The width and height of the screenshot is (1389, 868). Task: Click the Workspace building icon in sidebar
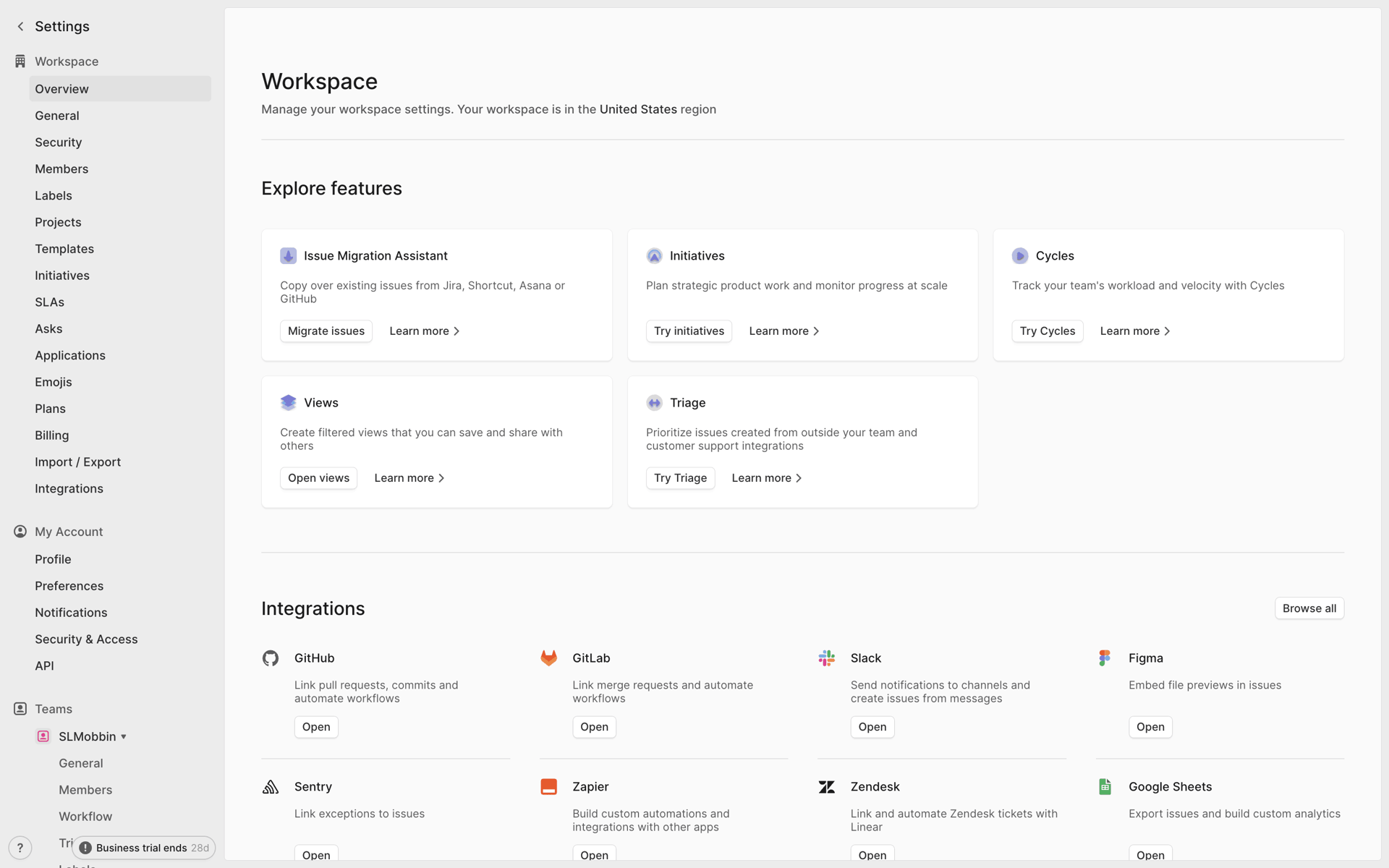[x=20, y=61]
